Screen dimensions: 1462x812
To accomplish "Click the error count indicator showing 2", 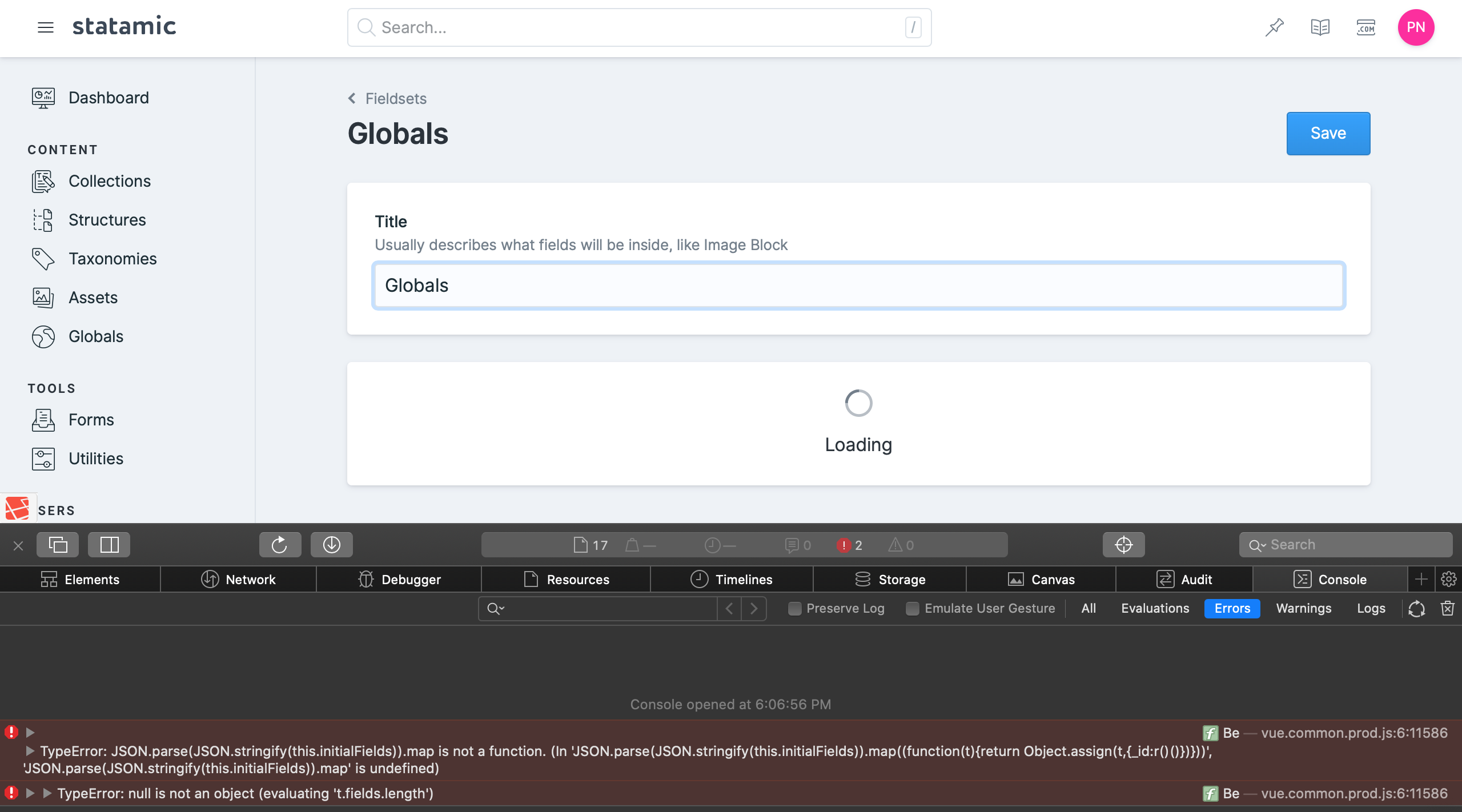I will [x=850, y=545].
